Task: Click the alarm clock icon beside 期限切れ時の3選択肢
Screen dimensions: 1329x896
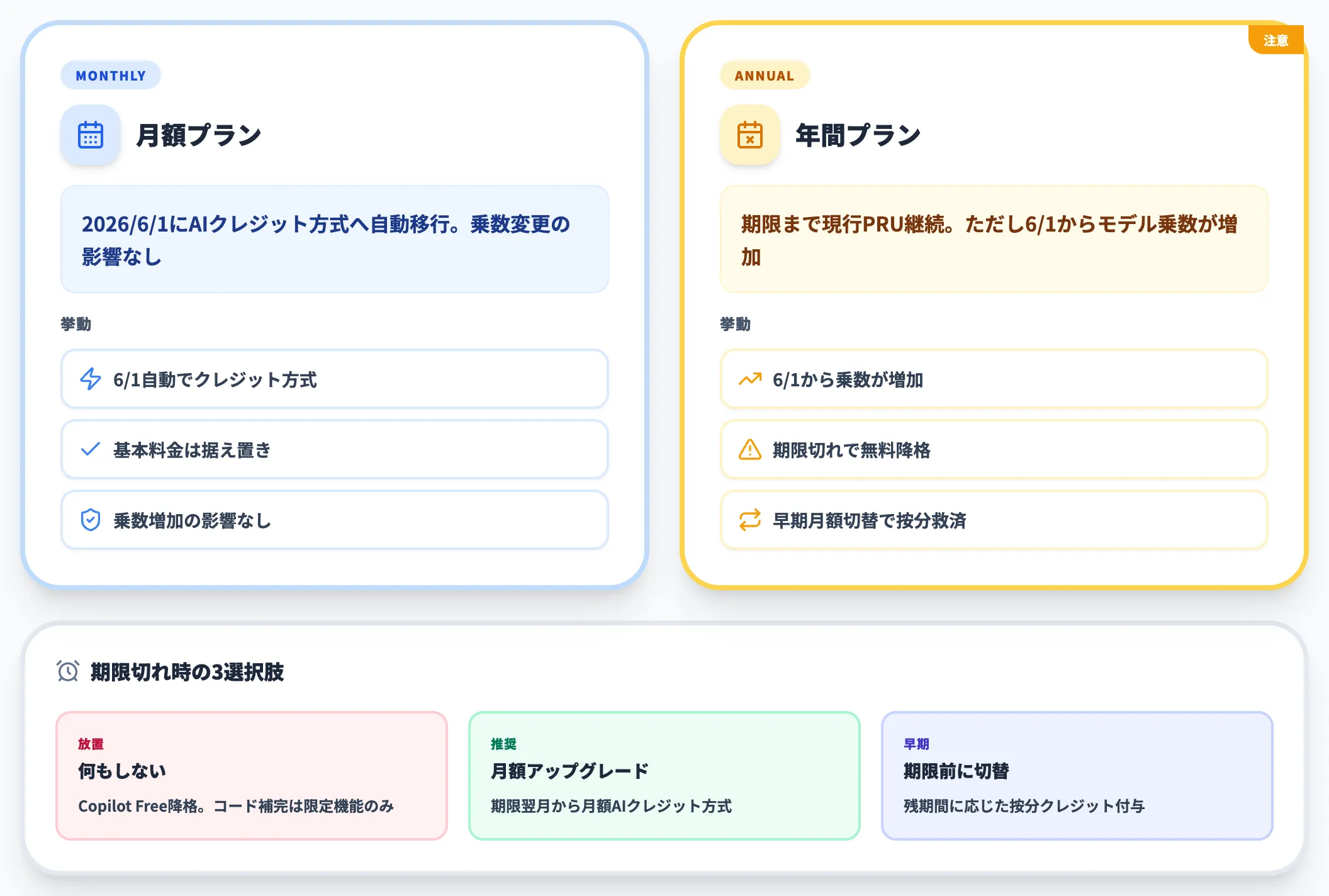Action: pos(67,673)
